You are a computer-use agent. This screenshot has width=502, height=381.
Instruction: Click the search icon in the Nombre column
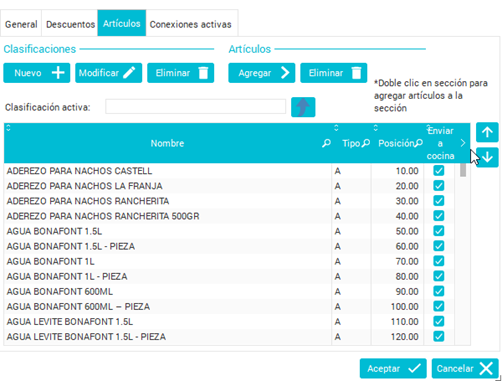tap(326, 143)
